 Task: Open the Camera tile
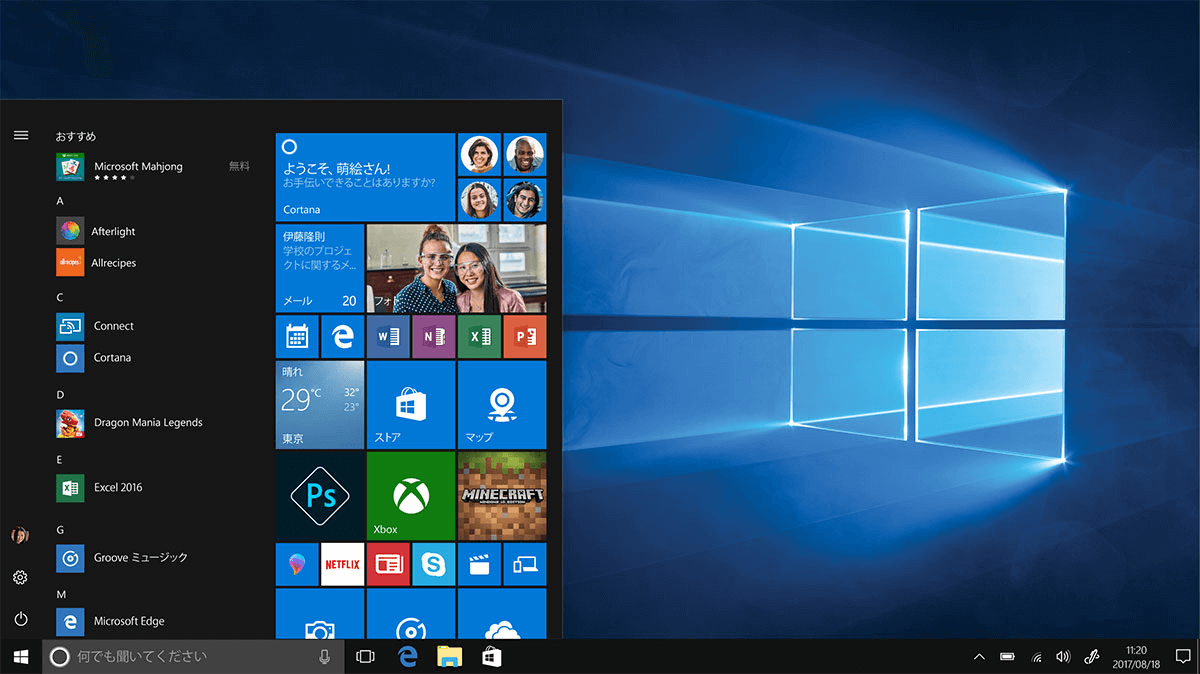pos(319,614)
